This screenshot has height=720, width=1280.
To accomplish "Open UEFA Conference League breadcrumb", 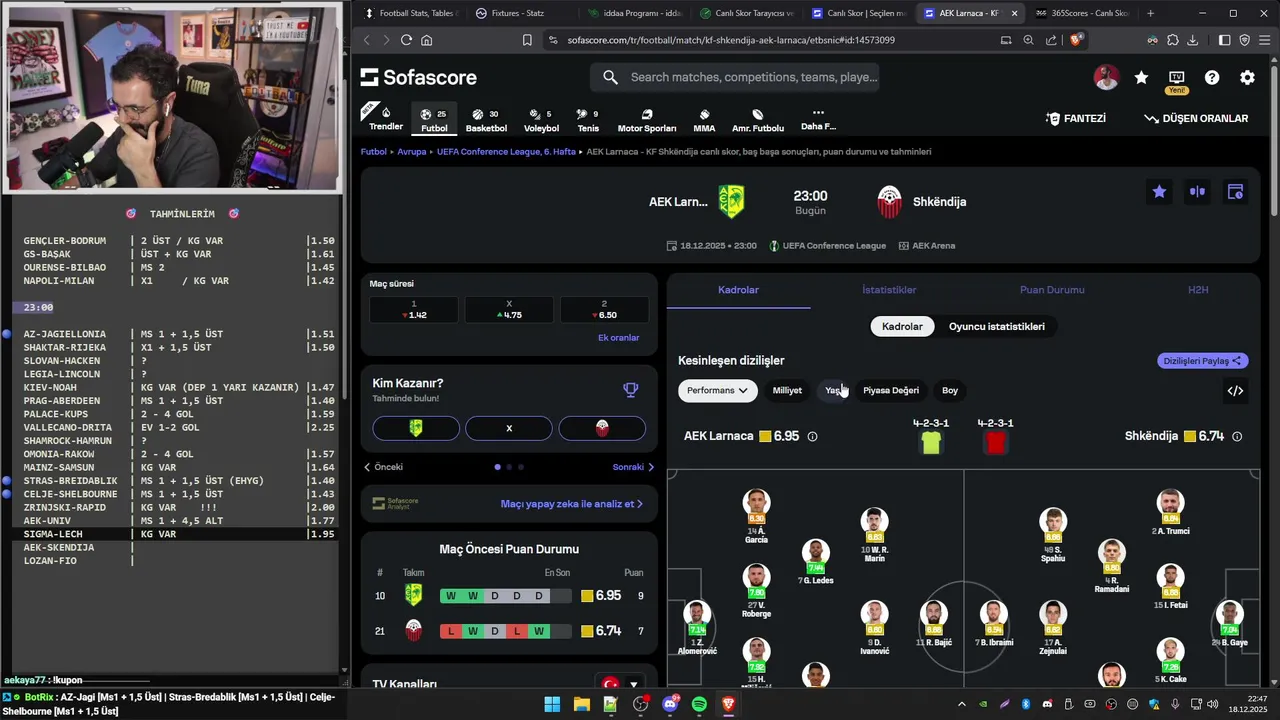I will coord(506,152).
